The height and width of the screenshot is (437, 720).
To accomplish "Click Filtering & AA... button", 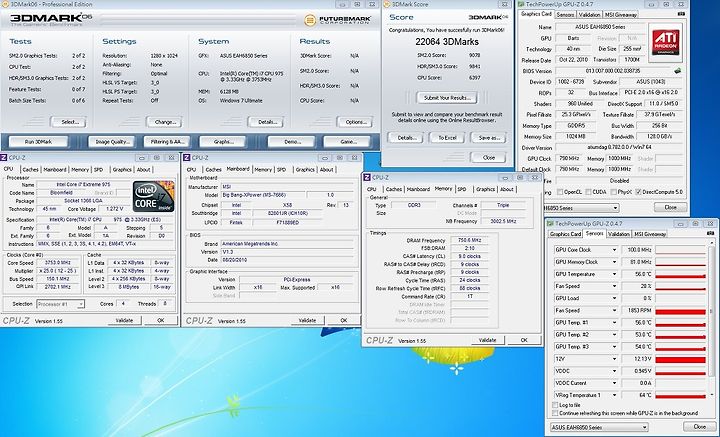I will tap(167, 142).
